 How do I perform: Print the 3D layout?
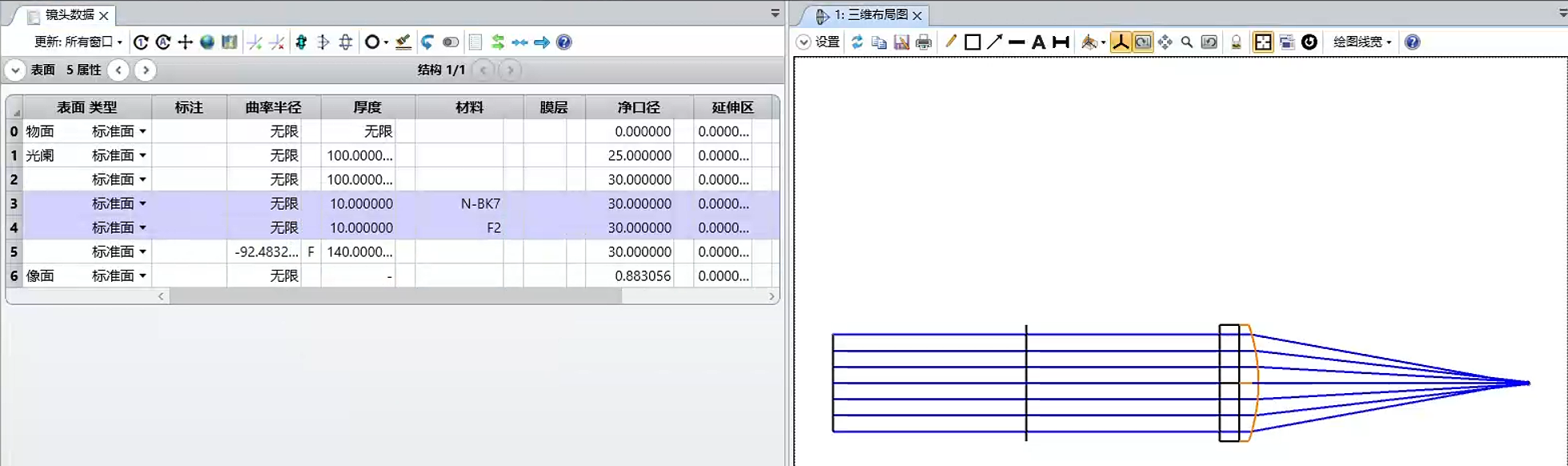(x=924, y=42)
